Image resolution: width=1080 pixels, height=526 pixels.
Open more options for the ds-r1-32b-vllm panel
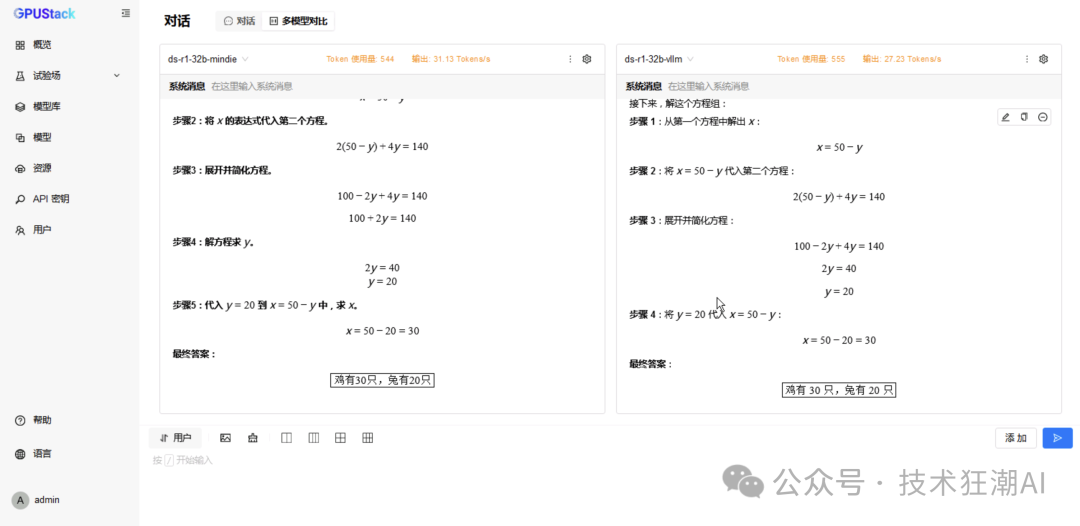(x=1027, y=59)
